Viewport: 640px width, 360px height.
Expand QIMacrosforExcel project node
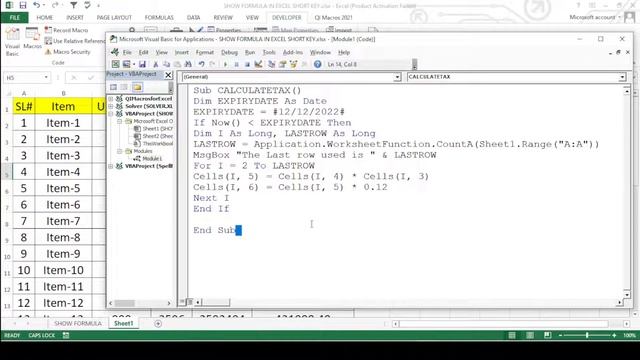[111, 99]
